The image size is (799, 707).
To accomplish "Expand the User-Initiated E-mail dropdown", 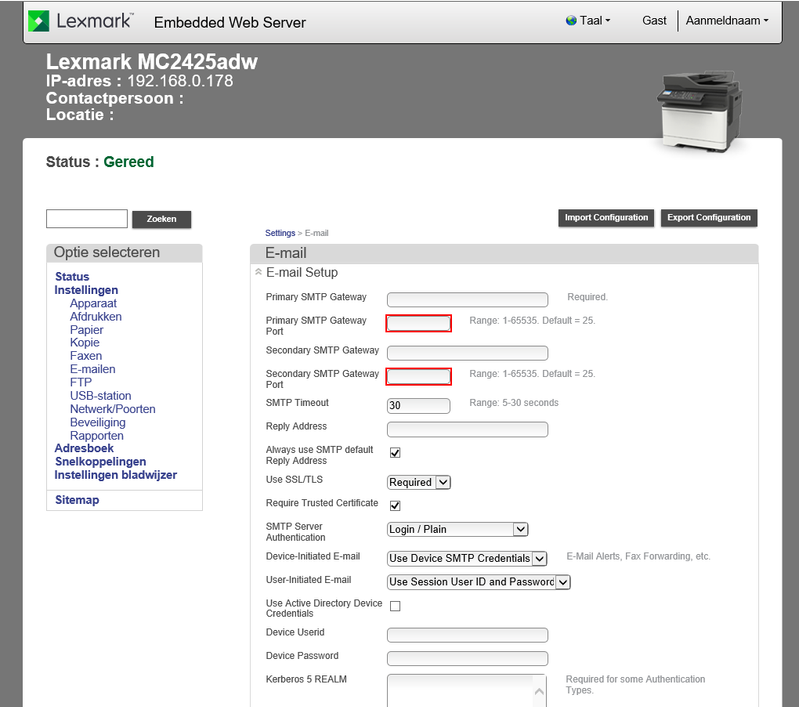I will (478, 581).
